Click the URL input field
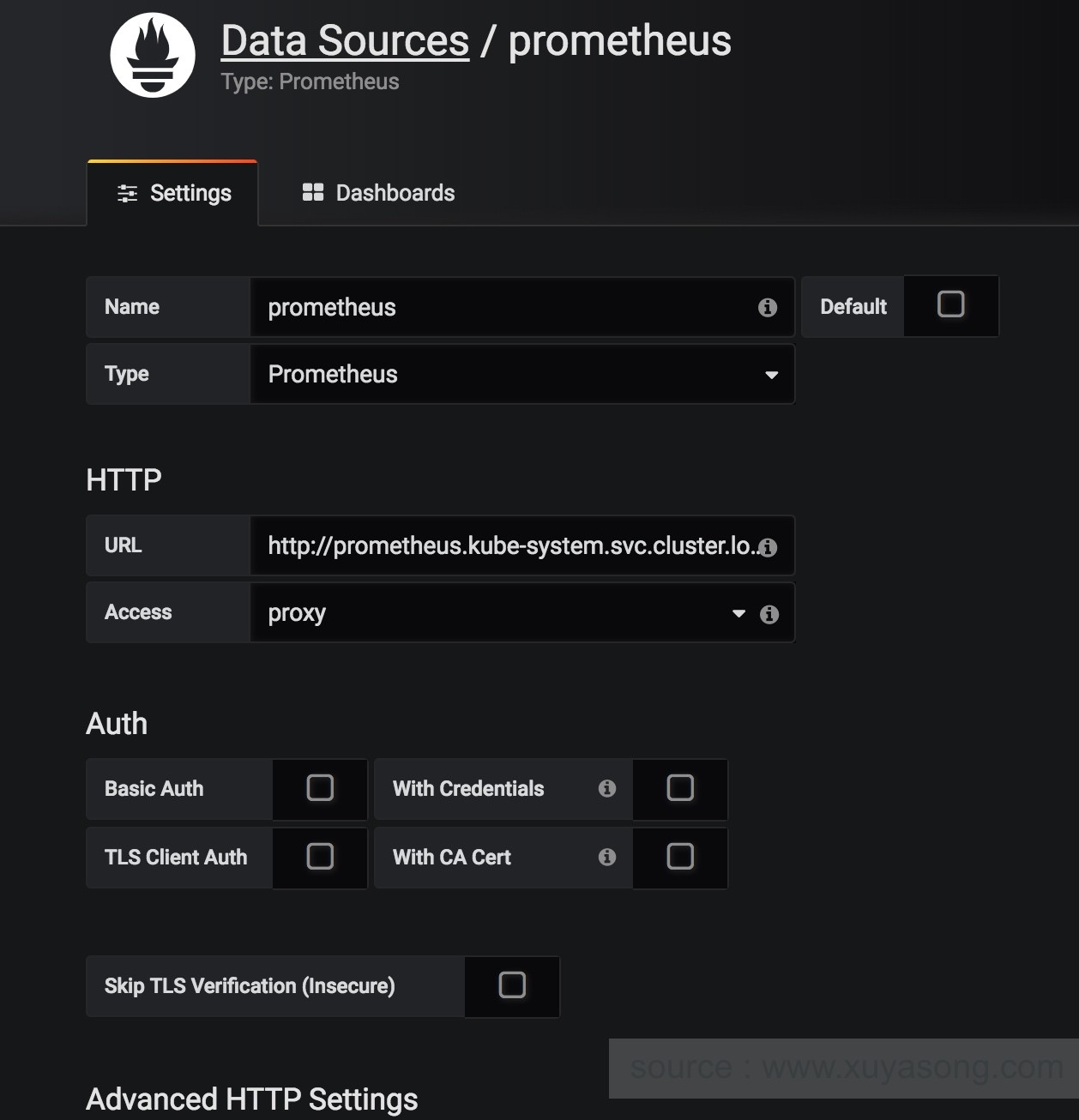1079x1120 pixels. pos(510,546)
